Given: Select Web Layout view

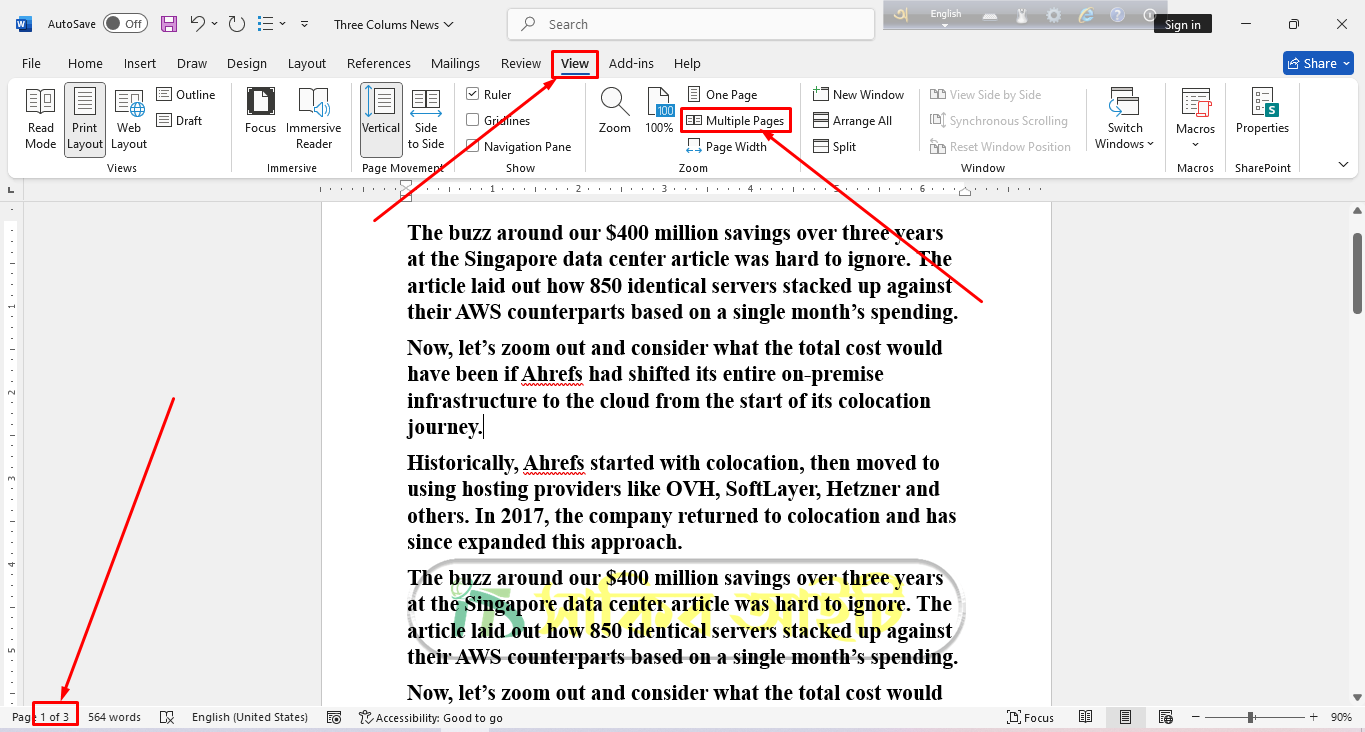Looking at the screenshot, I should (128, 118).
